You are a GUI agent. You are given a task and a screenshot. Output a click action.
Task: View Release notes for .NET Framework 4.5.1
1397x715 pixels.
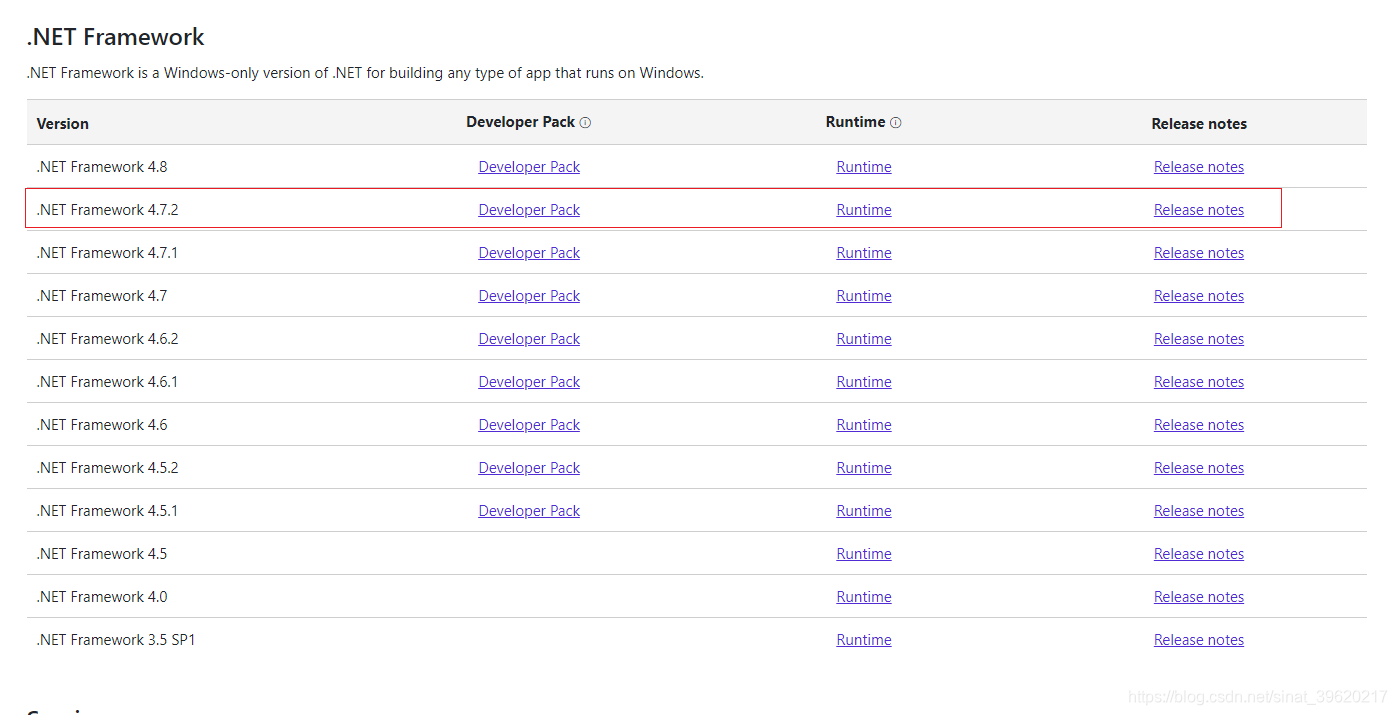click(1199, 511)
